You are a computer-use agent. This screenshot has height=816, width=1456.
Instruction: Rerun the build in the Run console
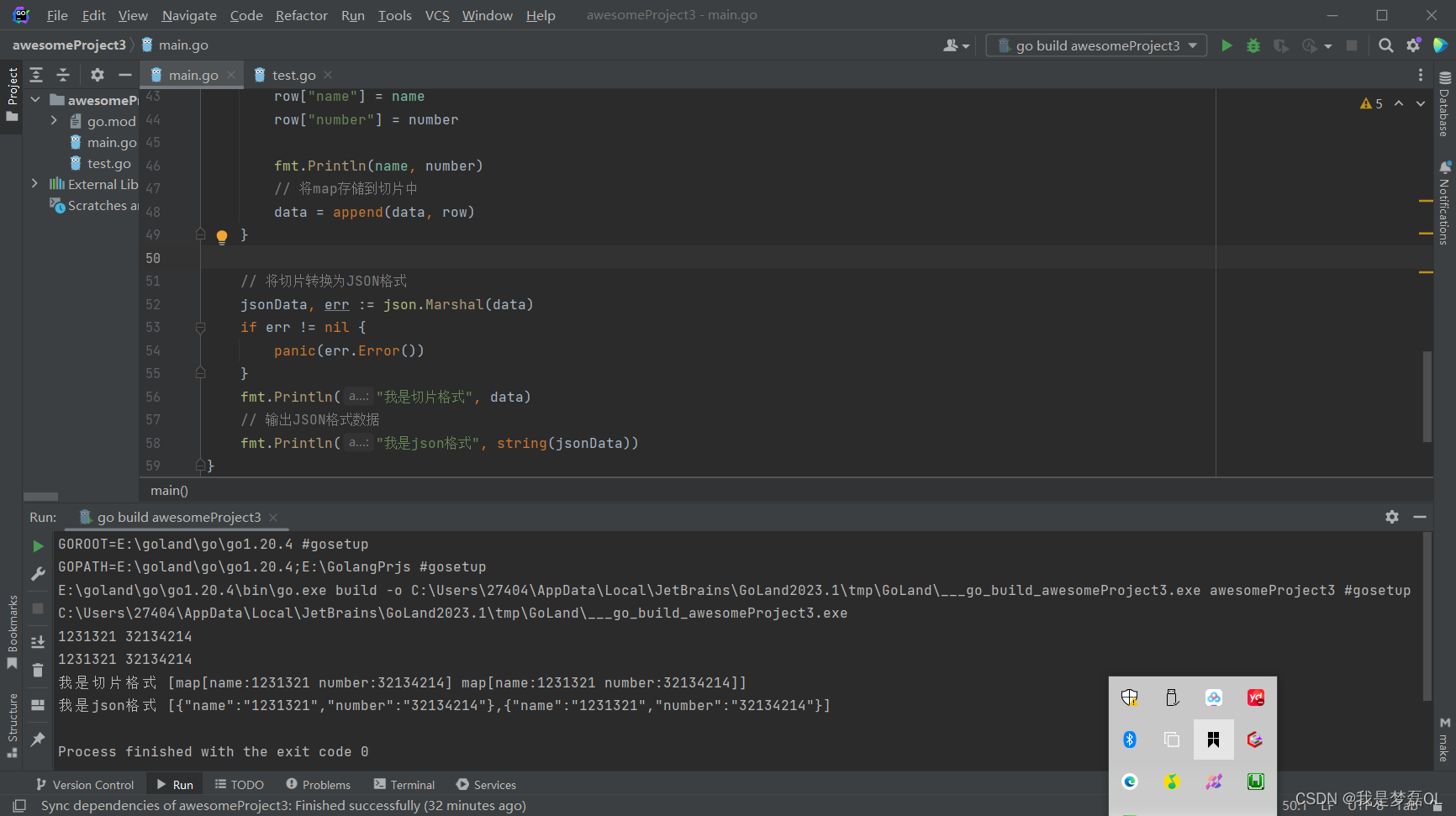click(x=37, y=545)
